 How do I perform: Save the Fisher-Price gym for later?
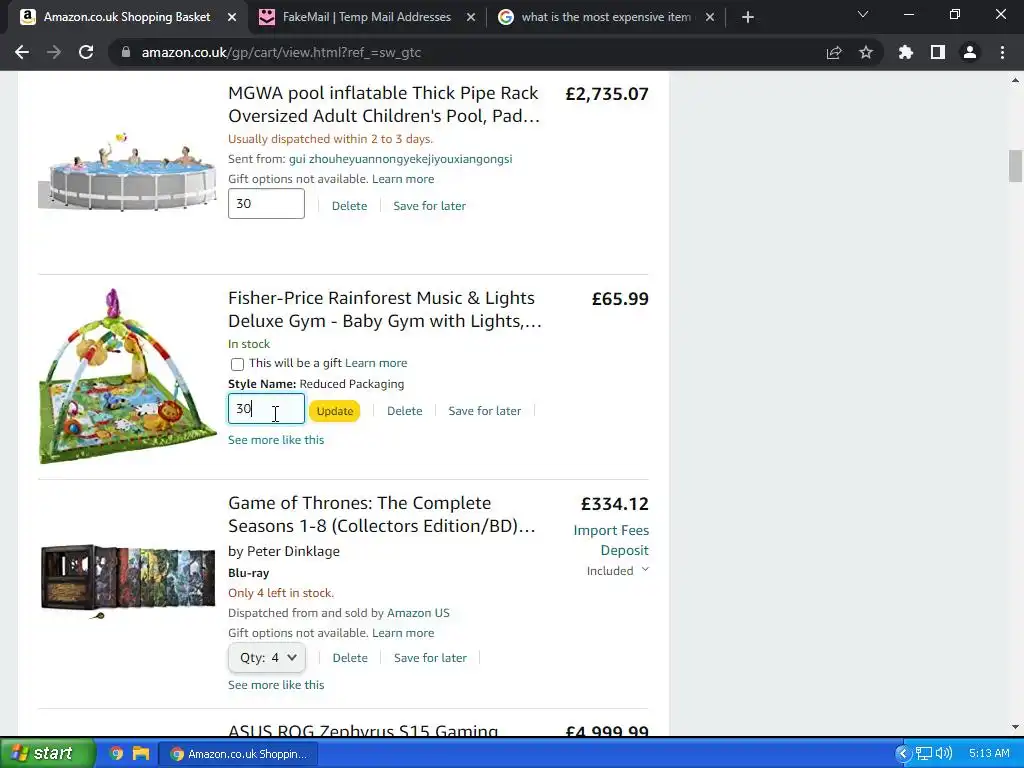(x=485, y=411)
